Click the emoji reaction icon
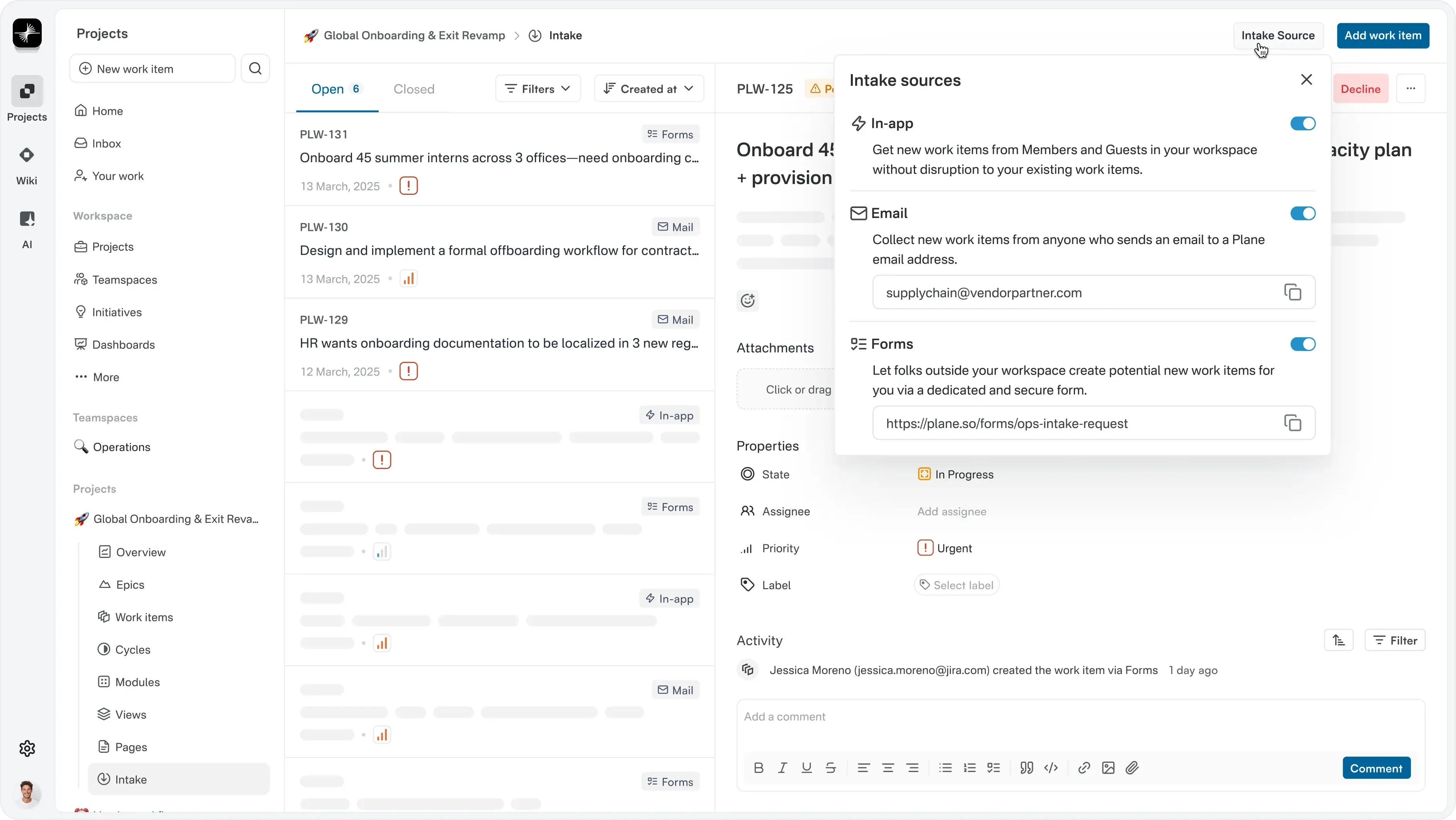Image resolution: width=1456 pixels, height=820 pixels. point(748,300)
